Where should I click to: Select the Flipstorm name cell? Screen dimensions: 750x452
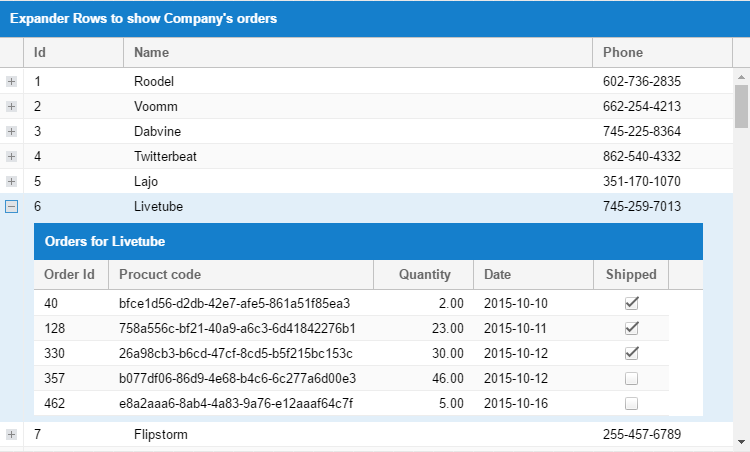[x=358, y=434]
